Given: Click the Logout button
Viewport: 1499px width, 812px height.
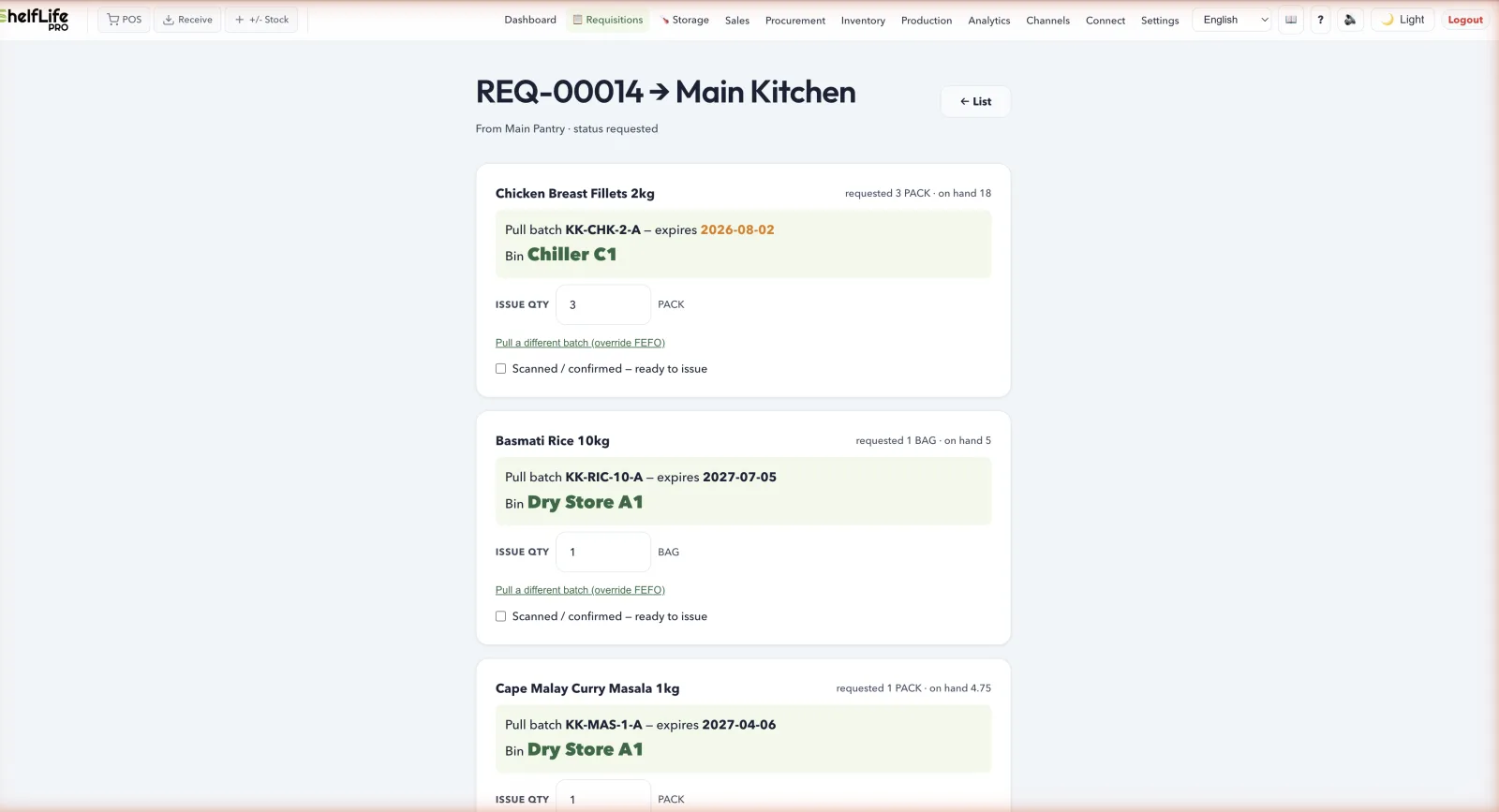Looking at the screenshot, I should pyautogui.click(x=1465, y=20).
